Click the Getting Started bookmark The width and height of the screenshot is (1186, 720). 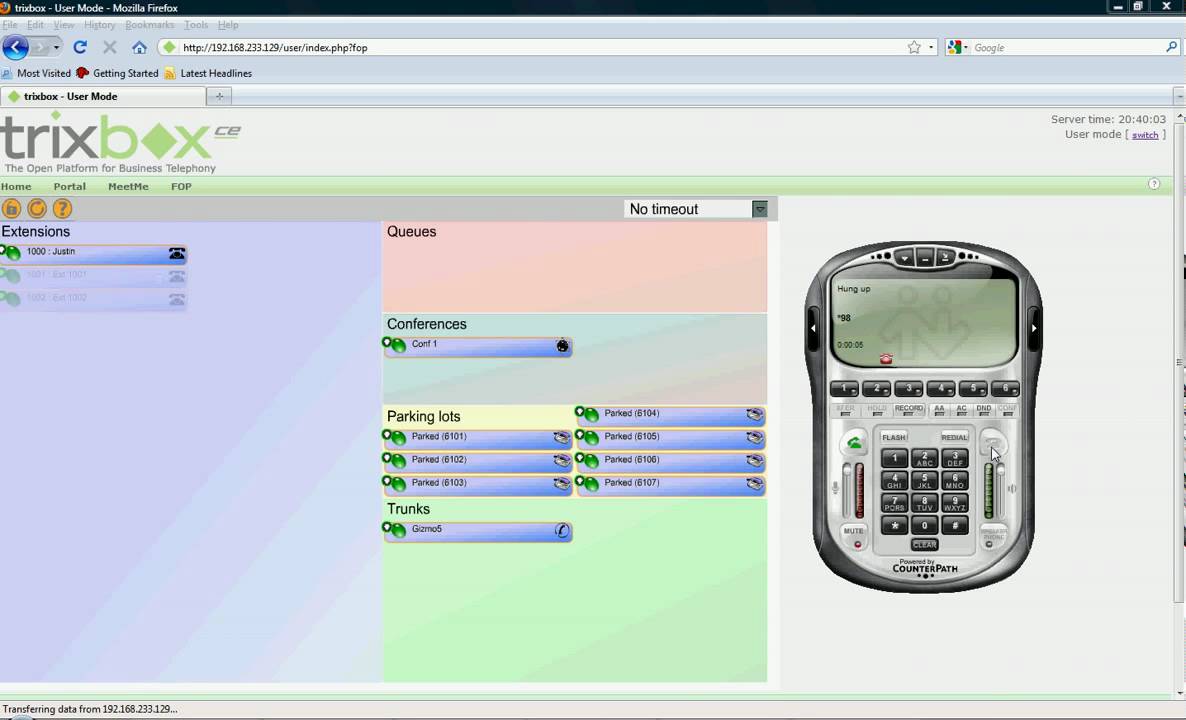118,73
